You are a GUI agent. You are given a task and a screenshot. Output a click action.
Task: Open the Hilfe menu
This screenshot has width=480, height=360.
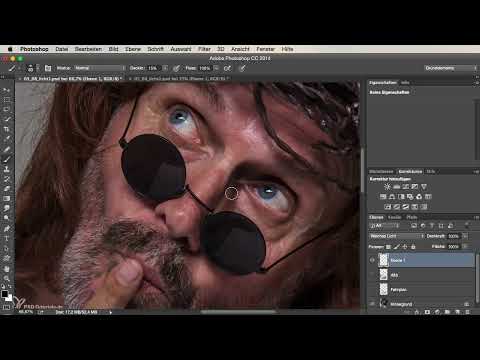(x=287, y=49)
